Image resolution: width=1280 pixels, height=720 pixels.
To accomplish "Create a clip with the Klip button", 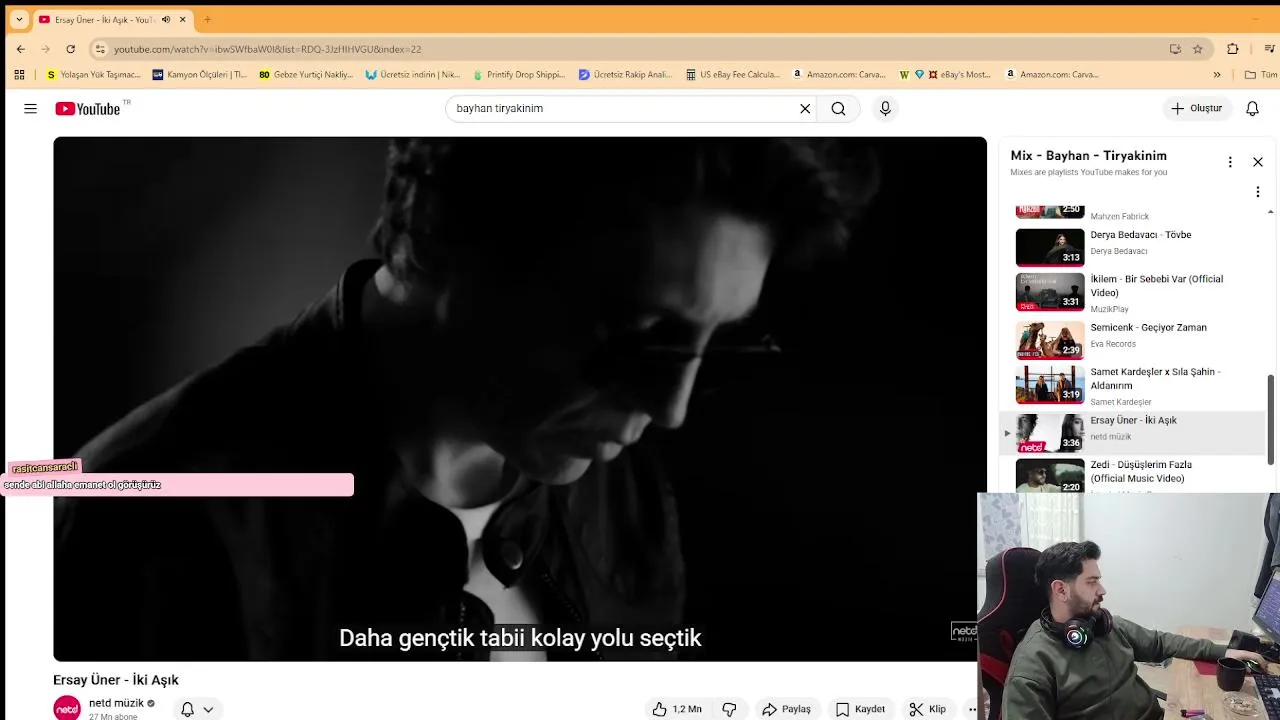I will point(927,709).
